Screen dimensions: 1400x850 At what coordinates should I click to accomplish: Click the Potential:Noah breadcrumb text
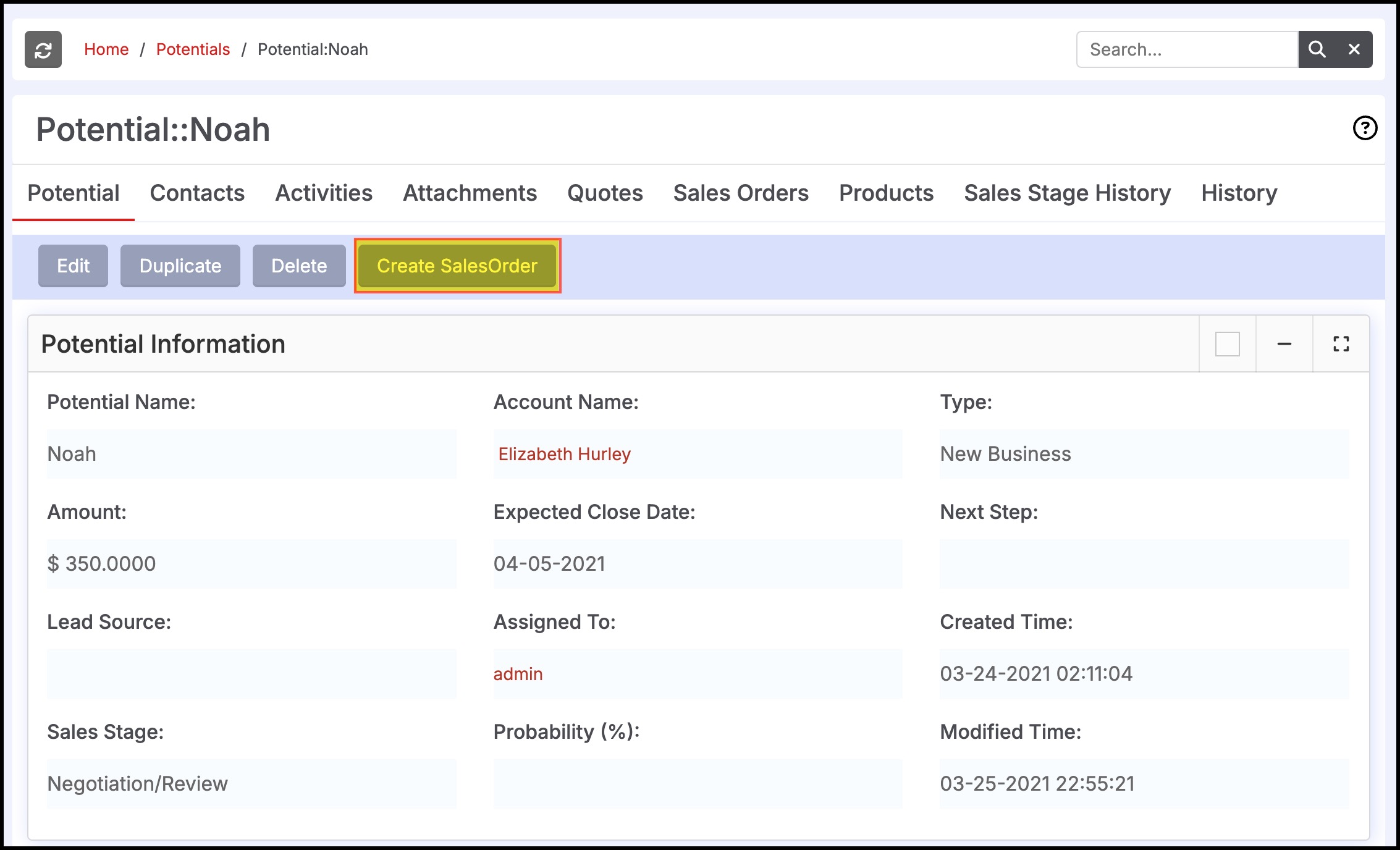313,49
